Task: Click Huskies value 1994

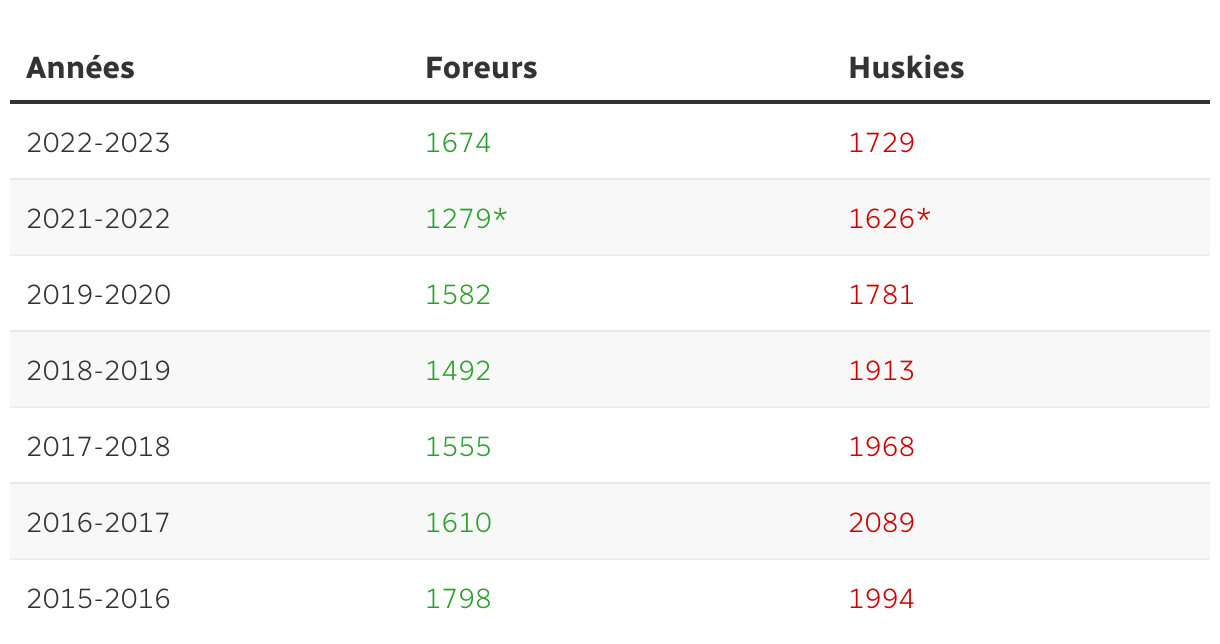Action: [881, 599]
